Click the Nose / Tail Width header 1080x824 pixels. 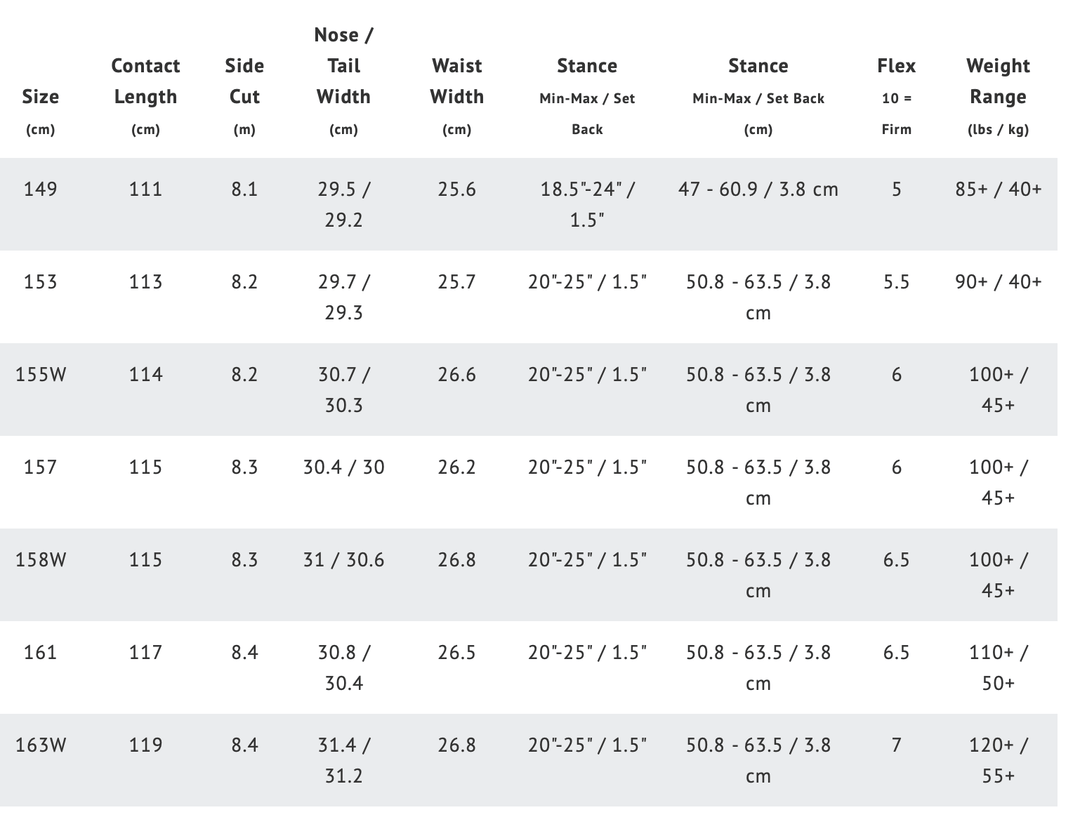tap(343, 66)
